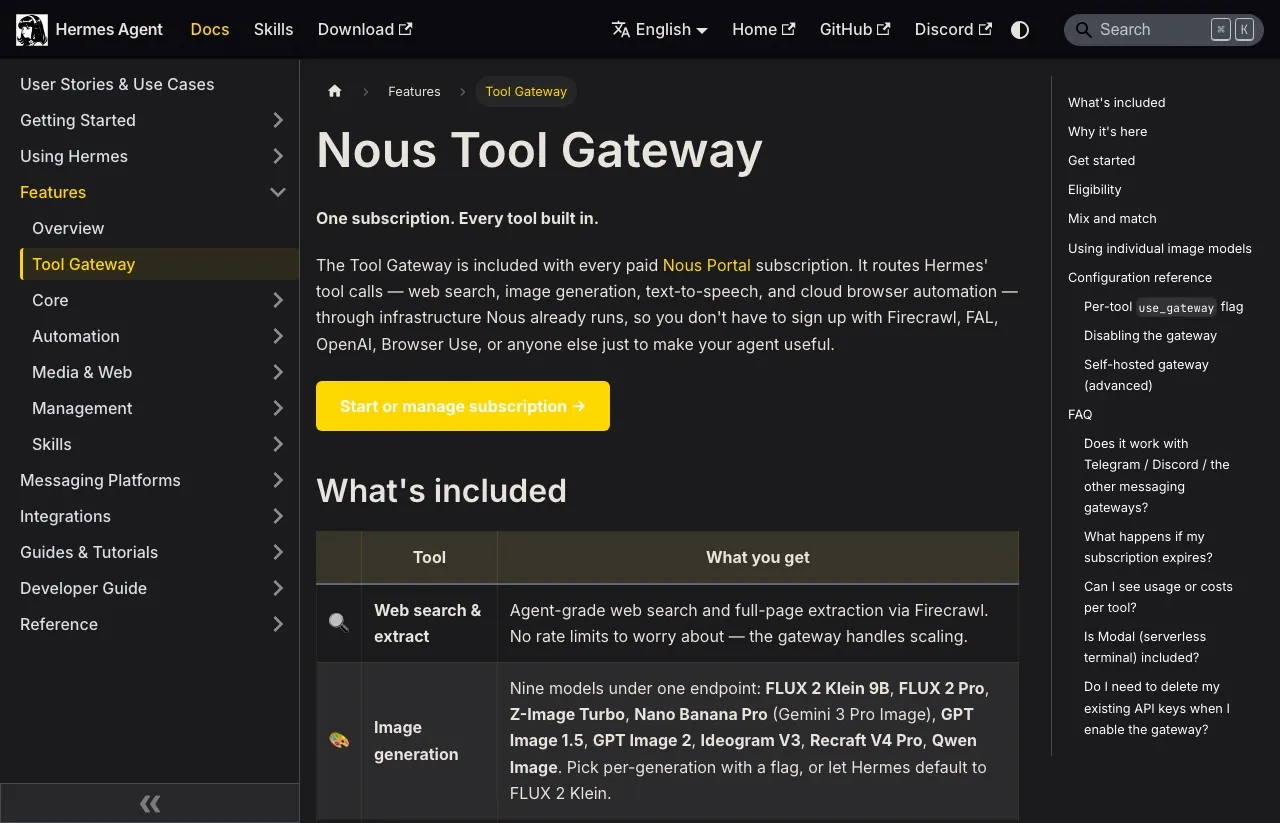
Task: Open the Docs navbar tab
Action: tap(210, 30)
